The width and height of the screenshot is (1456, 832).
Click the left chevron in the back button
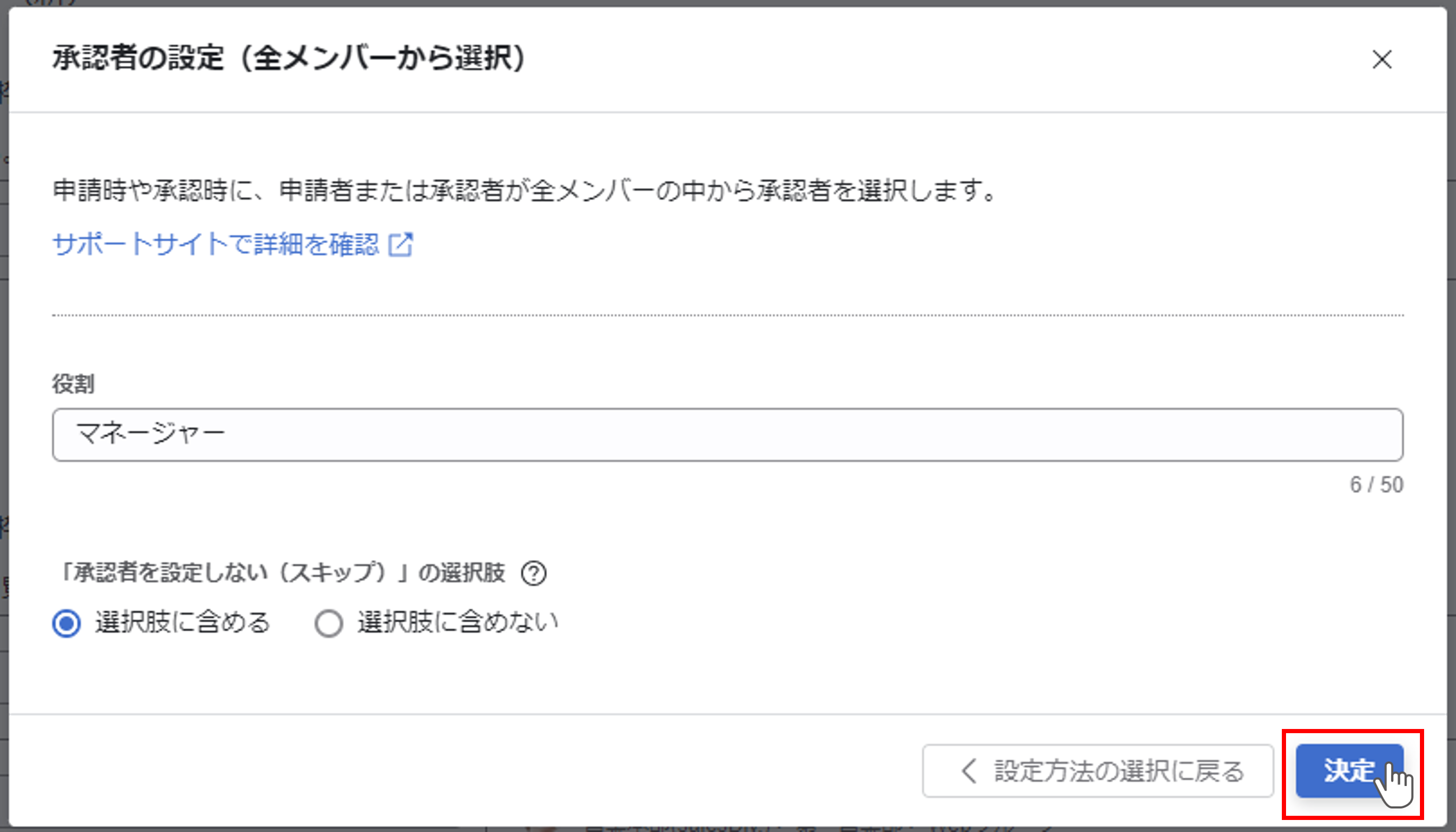(969, 771)
